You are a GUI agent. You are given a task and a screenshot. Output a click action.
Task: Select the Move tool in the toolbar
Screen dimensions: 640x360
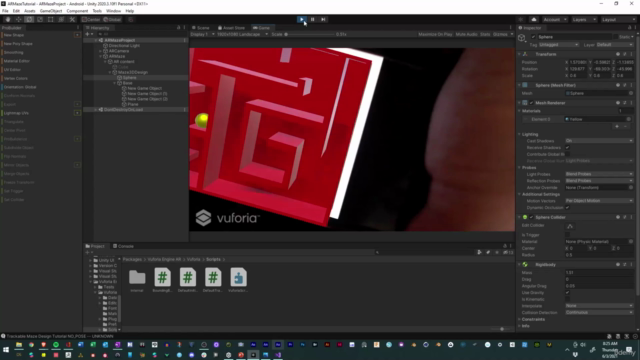tap(18, 19)
